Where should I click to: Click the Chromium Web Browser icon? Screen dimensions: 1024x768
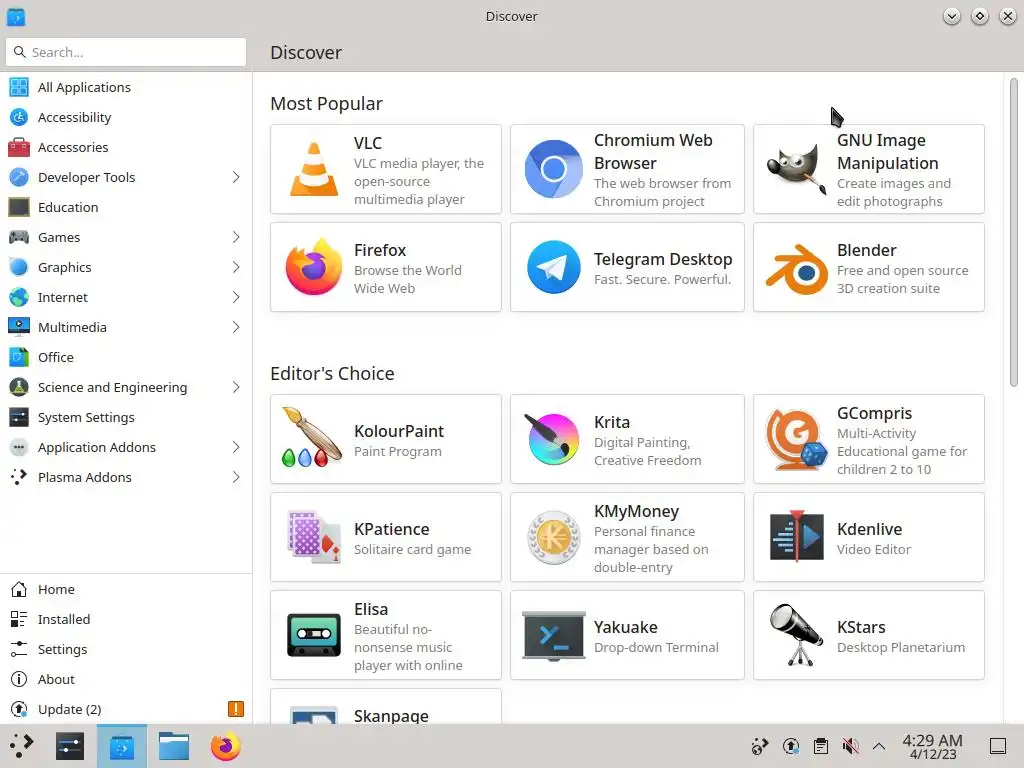coord(553,169)
